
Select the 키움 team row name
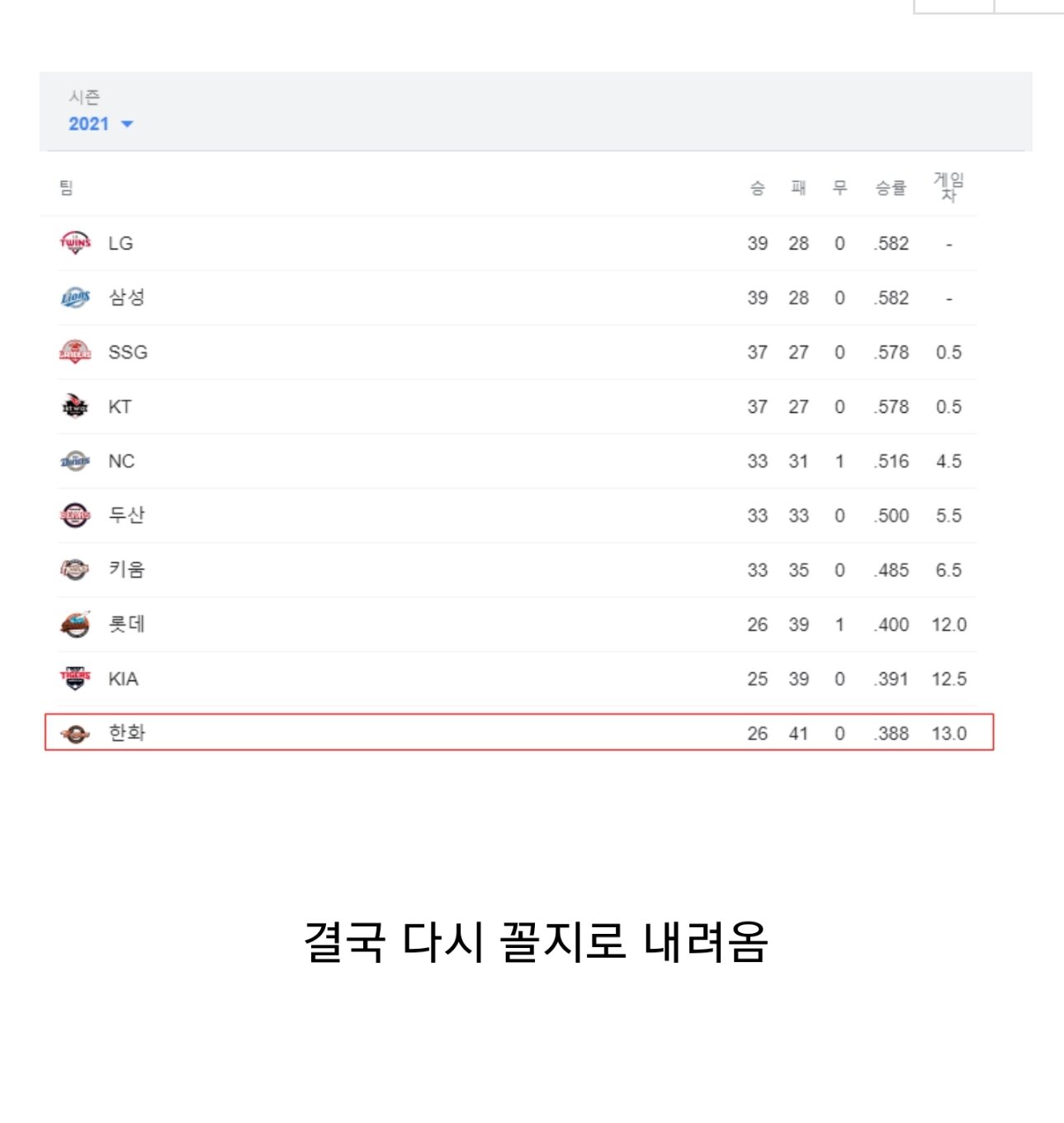click(x=127, y=570)
